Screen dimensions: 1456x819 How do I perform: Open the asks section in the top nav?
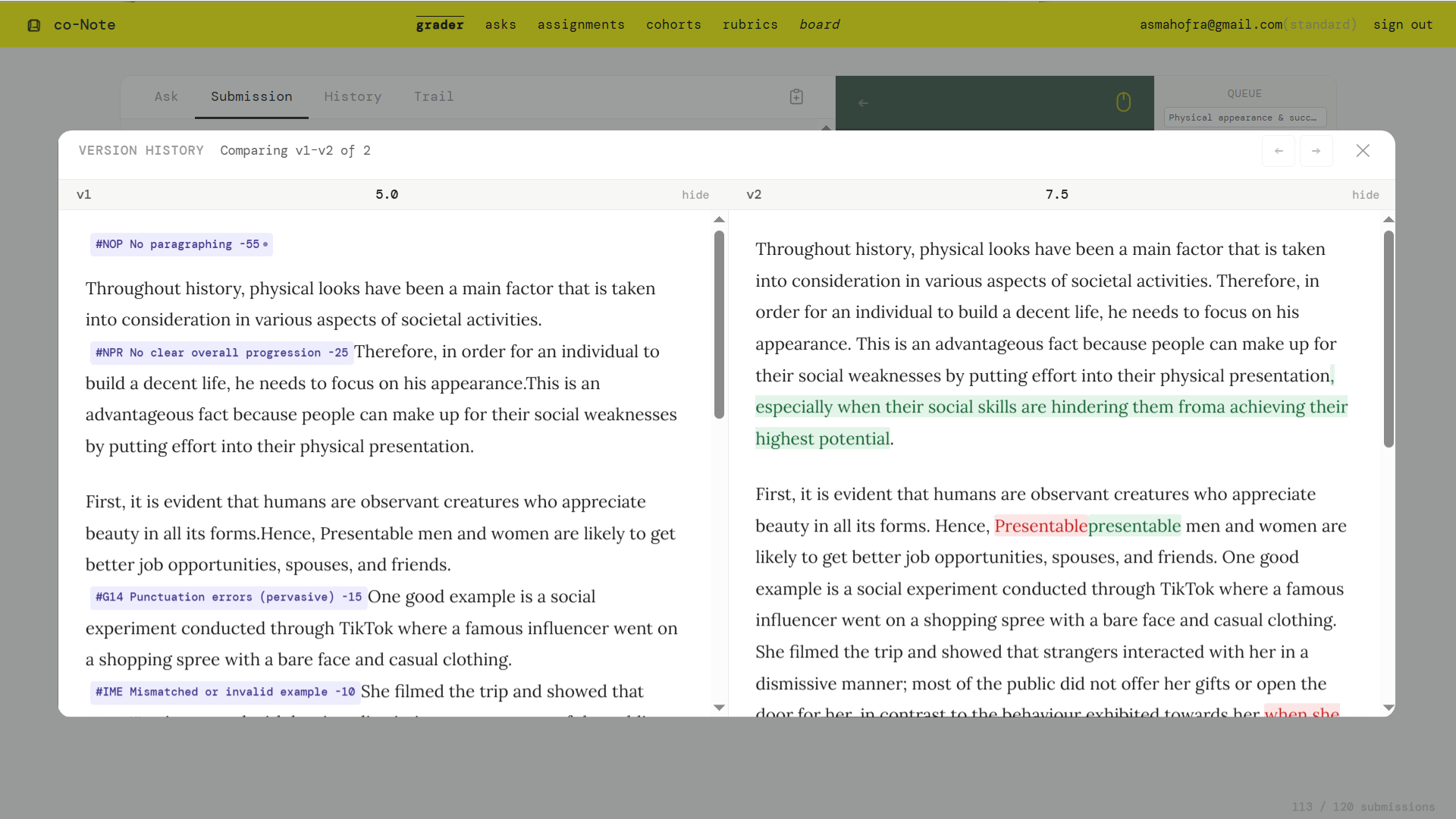(500, 25)
